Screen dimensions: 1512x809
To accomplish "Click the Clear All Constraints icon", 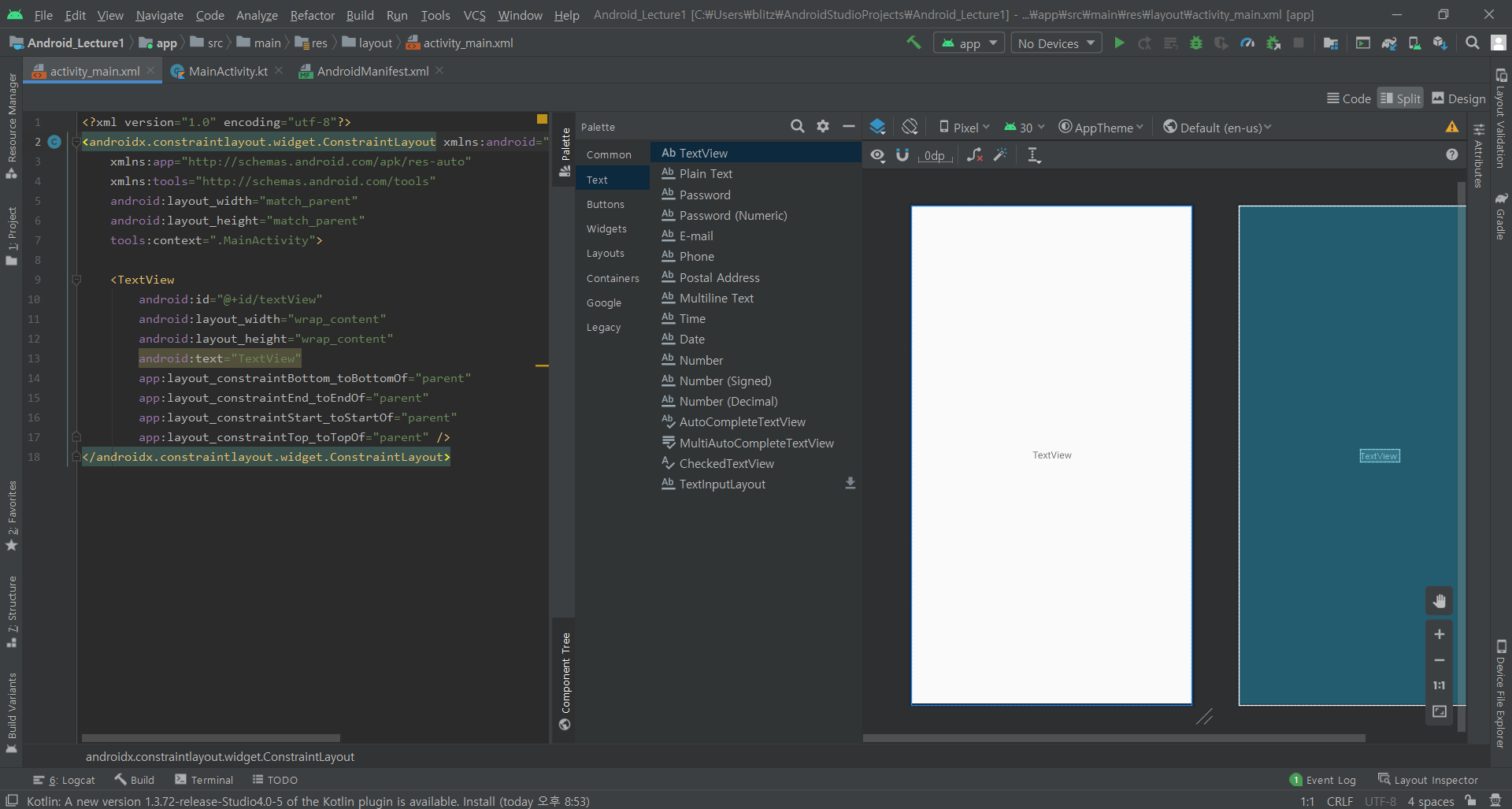I will 975,155.
